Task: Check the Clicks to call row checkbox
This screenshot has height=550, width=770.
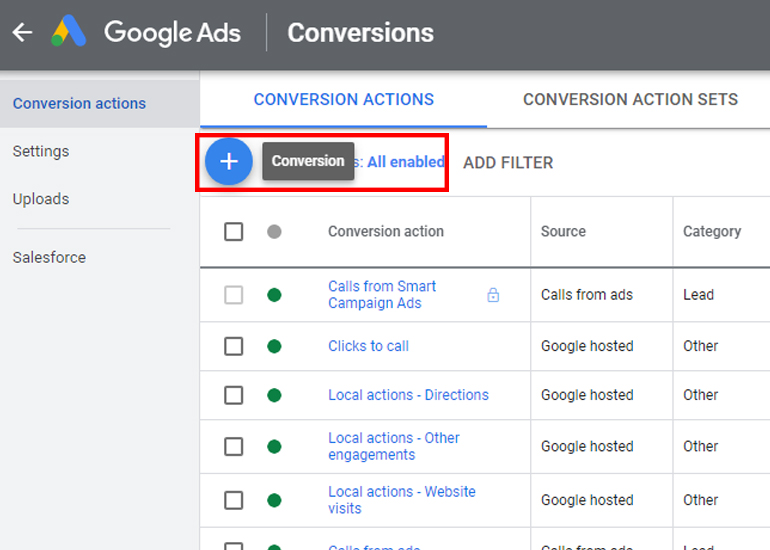Action: (x=234, y=346)
